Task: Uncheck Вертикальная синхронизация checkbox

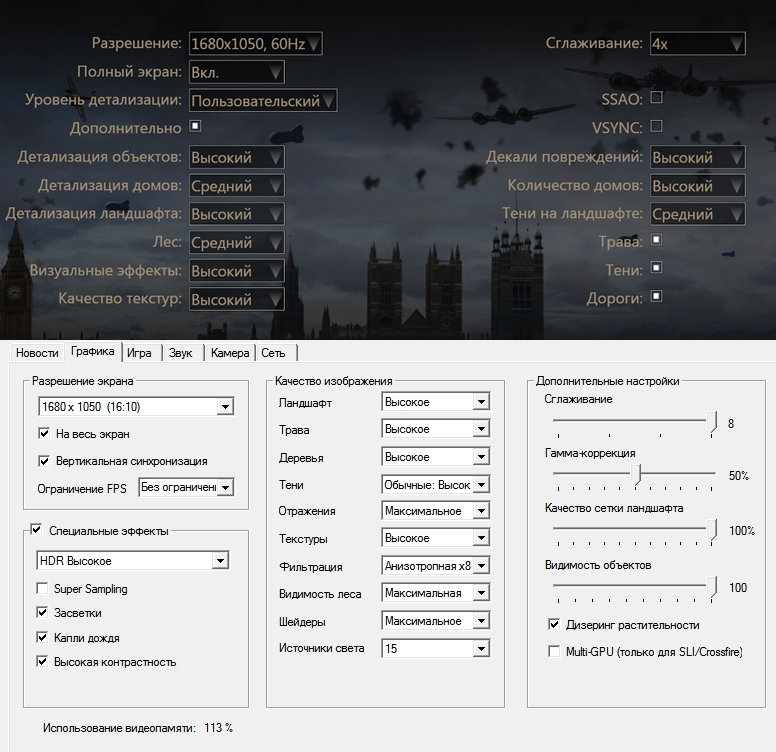Action: point(44,461)
